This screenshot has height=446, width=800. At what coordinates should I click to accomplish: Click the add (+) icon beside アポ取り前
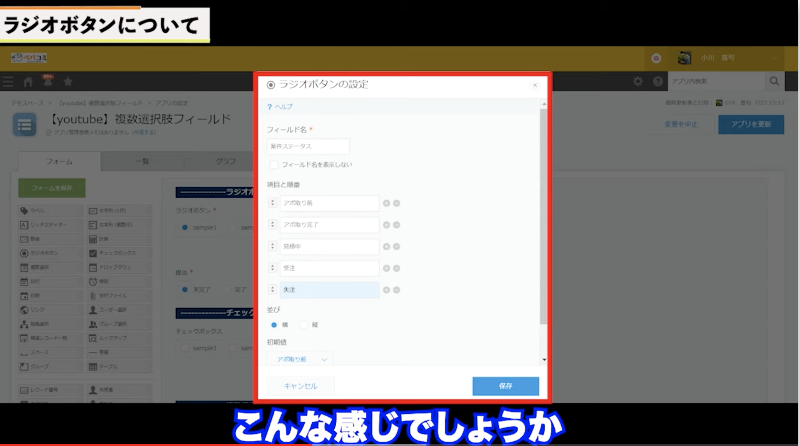pyautogui.click(x=386, y=203)
